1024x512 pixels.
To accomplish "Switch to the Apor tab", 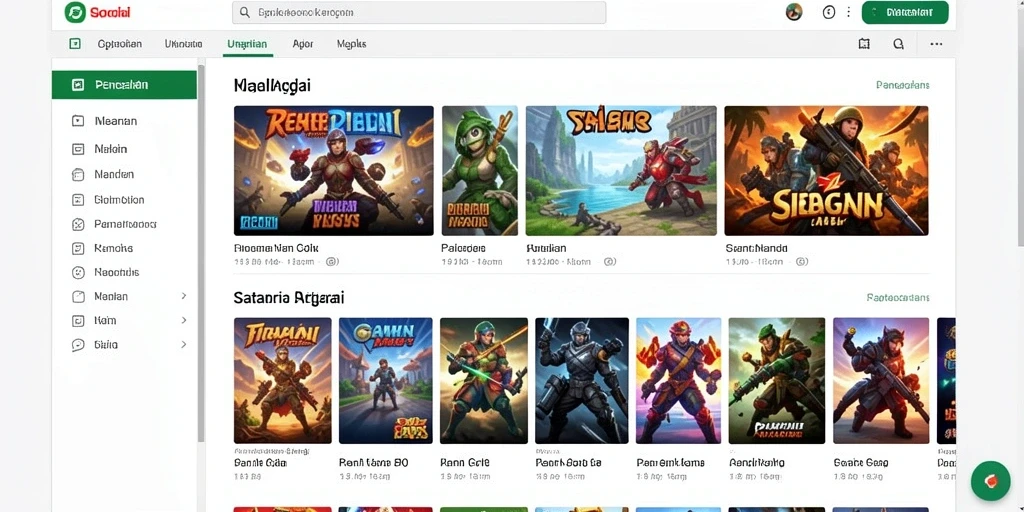I will (x=302, y=44).
